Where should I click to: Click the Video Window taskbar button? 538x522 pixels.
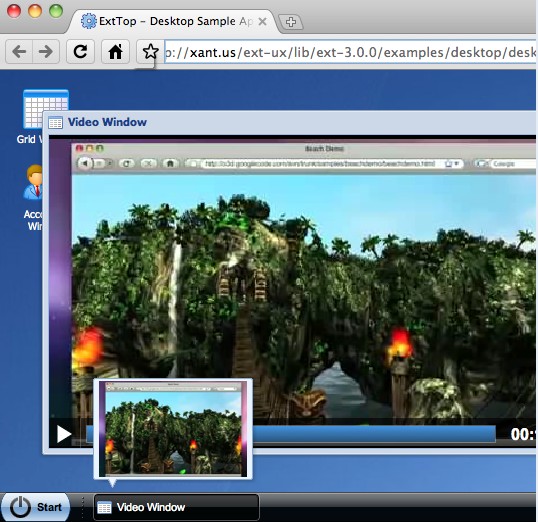pyautogui.click(x=176, y=507)
